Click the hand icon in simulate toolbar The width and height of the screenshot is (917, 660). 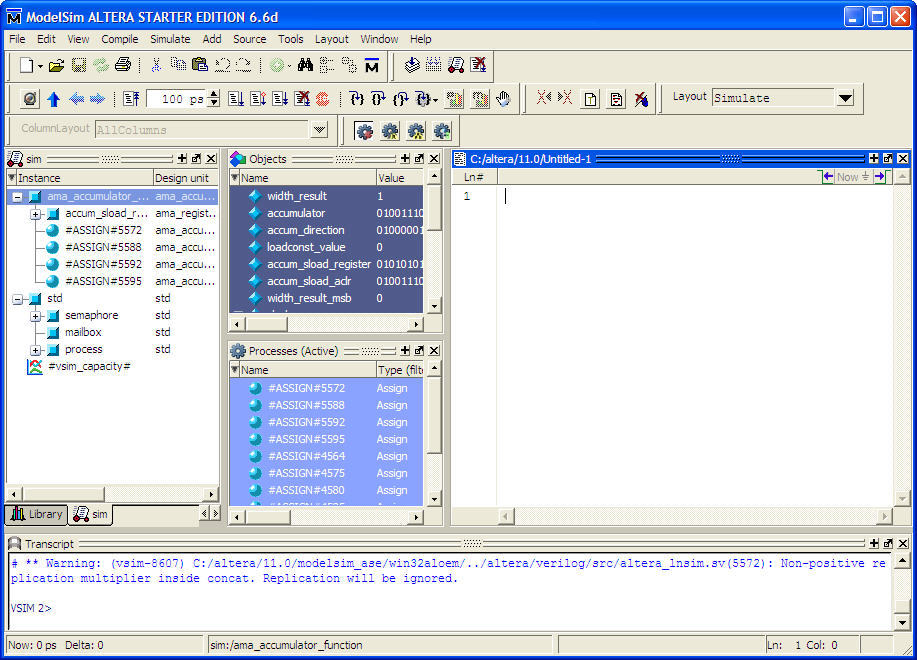504,99
